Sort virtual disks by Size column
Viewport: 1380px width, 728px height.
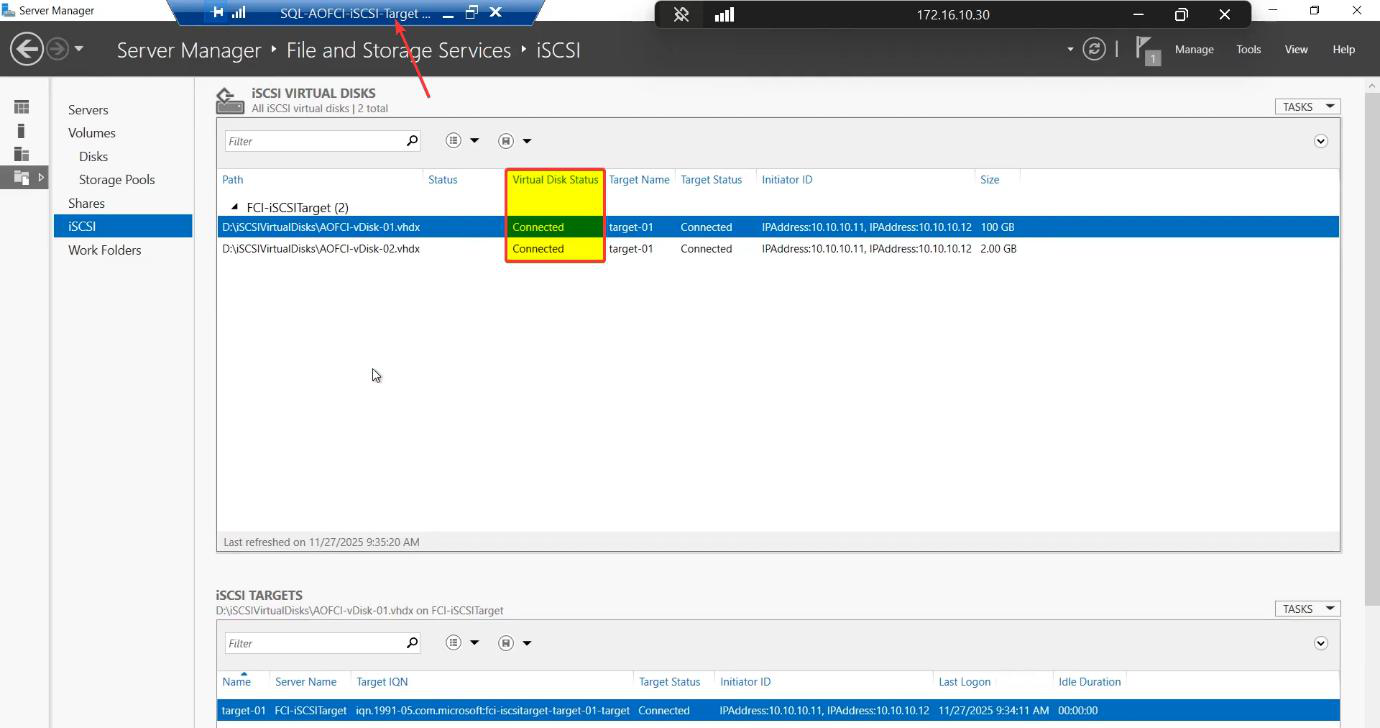point(989,180)
